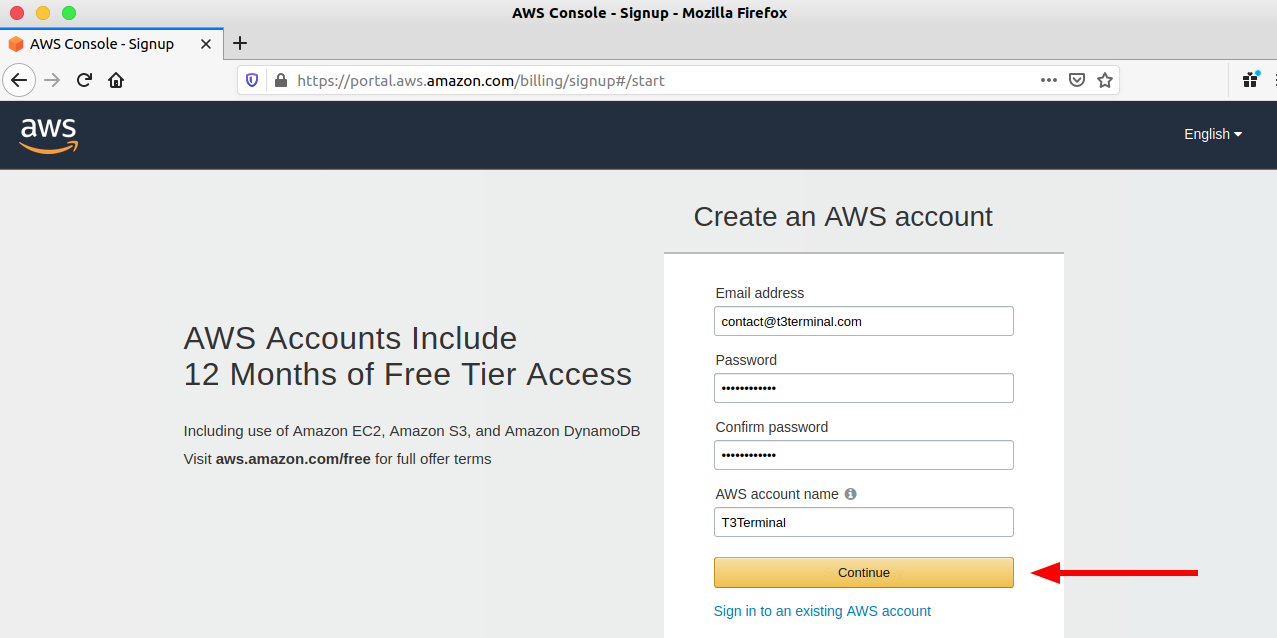Image resolution: width=1277 pixels, height=638 pixels.
Task: Click the yellow Continue button
Action: point(864,572)
